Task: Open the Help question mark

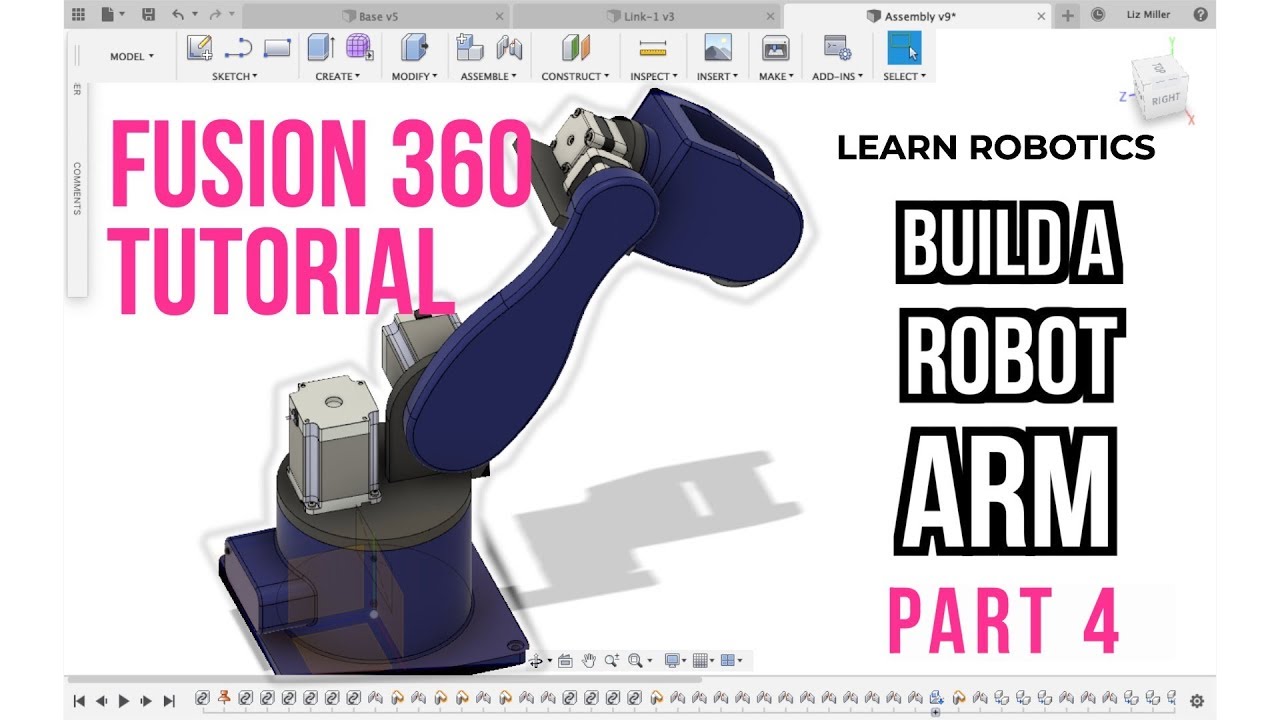Action: coord(1200,15)
